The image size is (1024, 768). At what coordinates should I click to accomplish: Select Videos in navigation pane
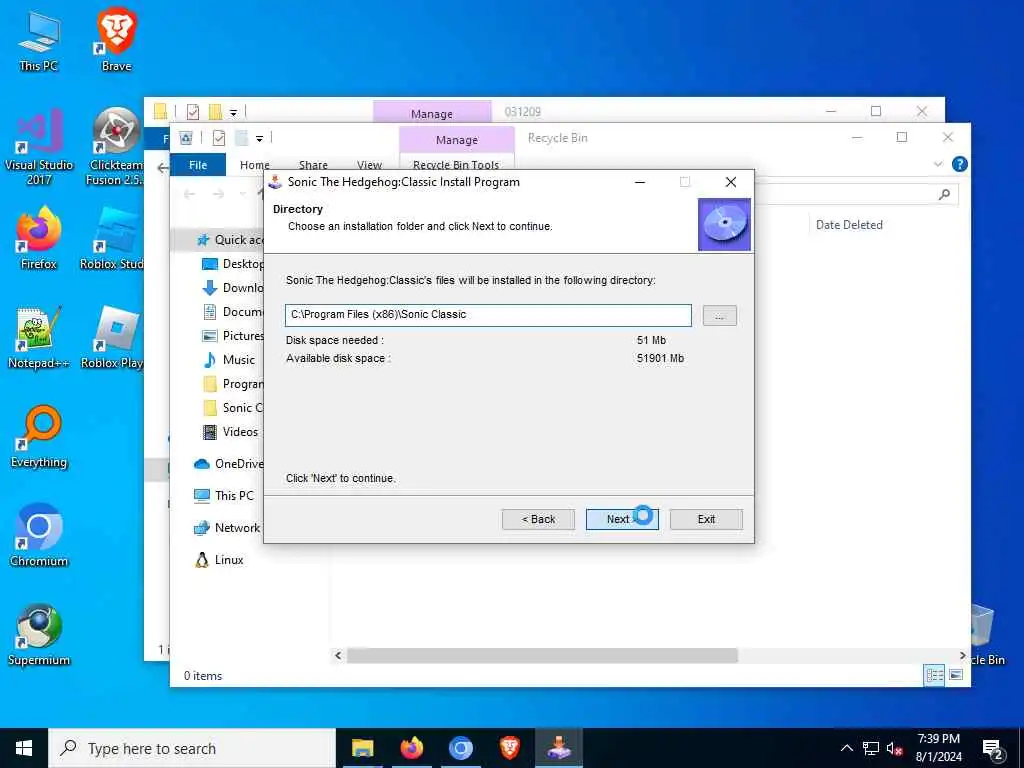[x=231, y=432]
